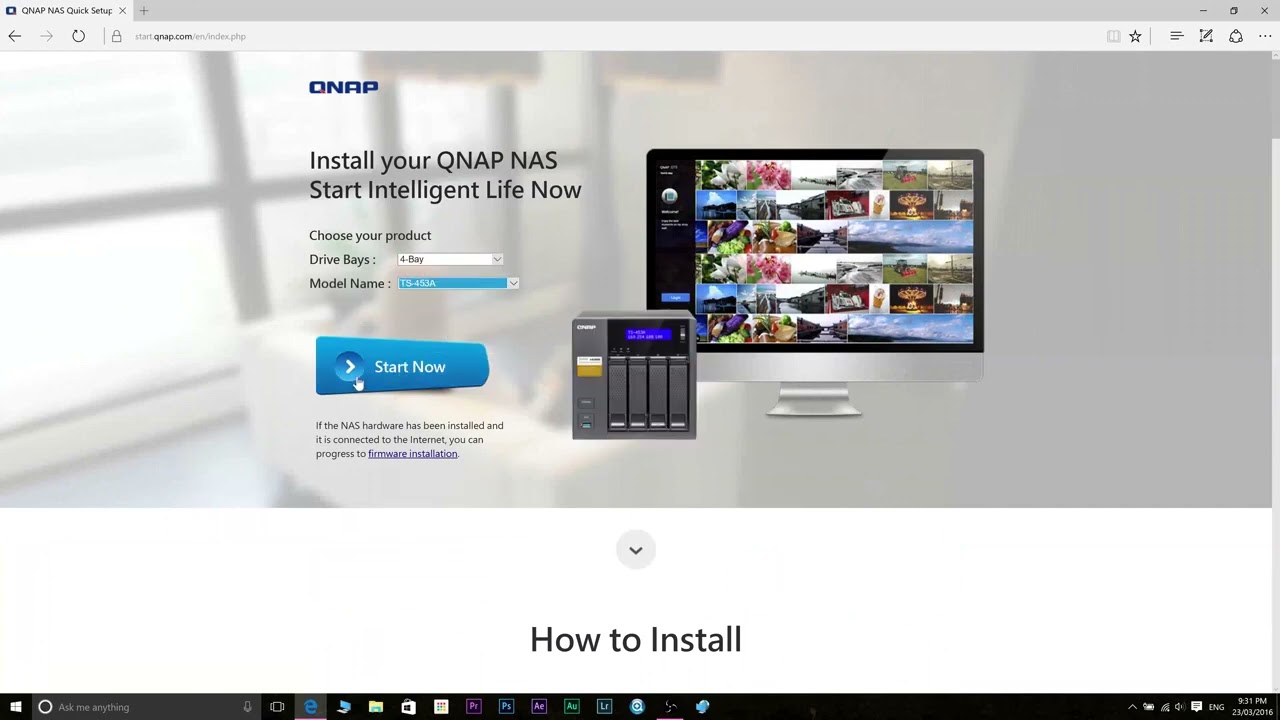This screenshot has width=1280, height=720.
Task: Open File Explorer from taskbar
Action: point(376,706)
